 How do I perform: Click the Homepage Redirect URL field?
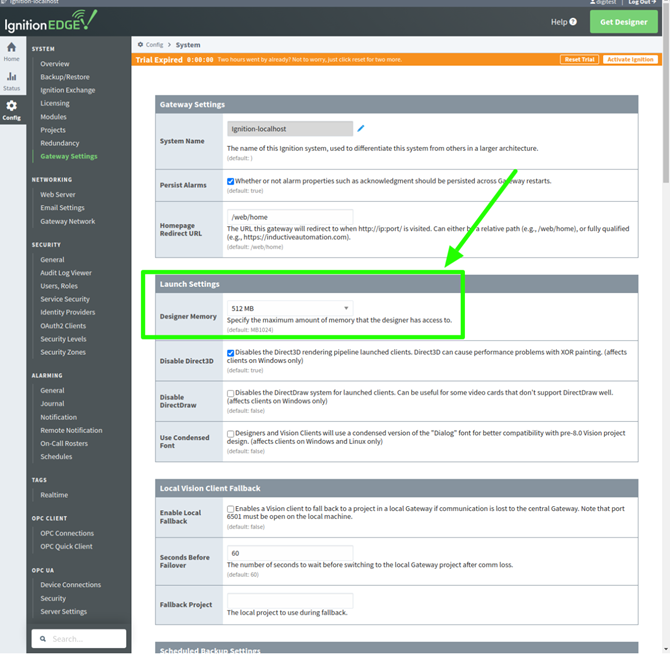pyautogui.click(x=290, y=217)
